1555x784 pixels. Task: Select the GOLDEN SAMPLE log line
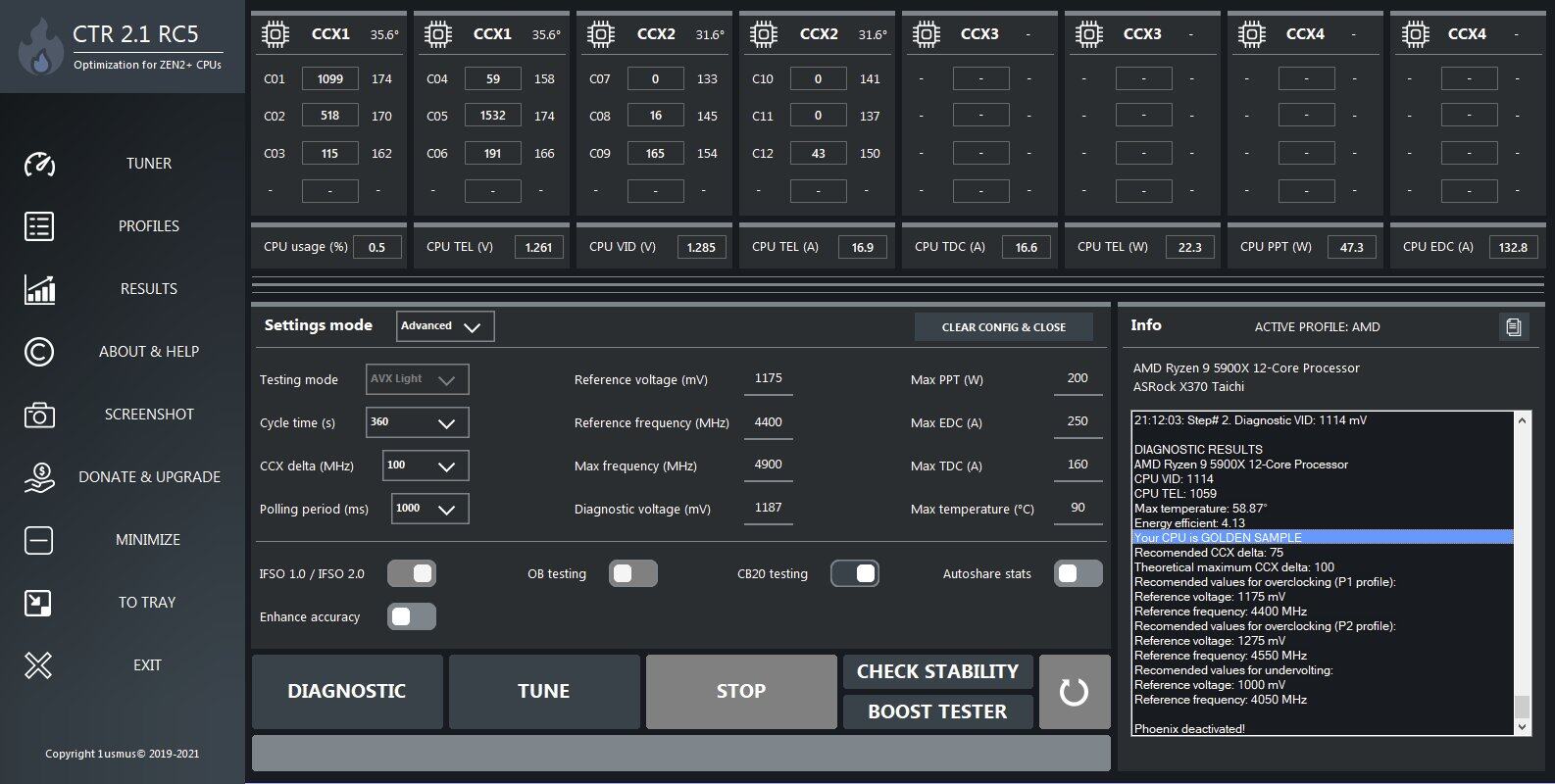click(x=1323, y=537)
